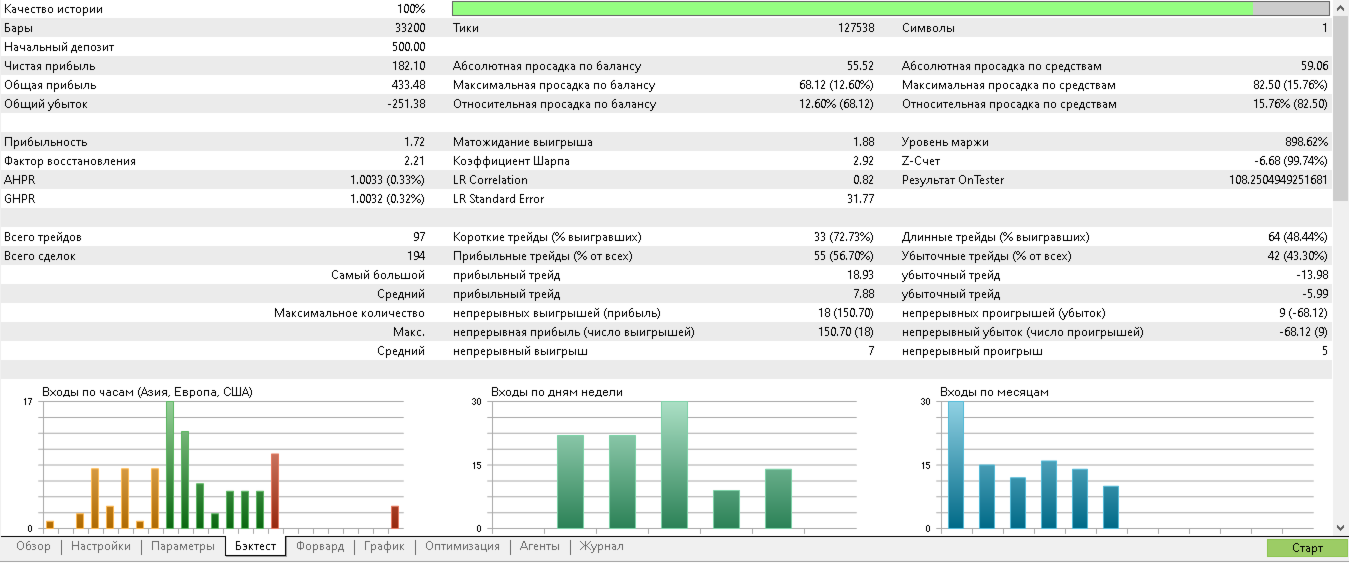1349x563 pixels.
Task: Show the Журнал tab
Action: coord(602,547)
